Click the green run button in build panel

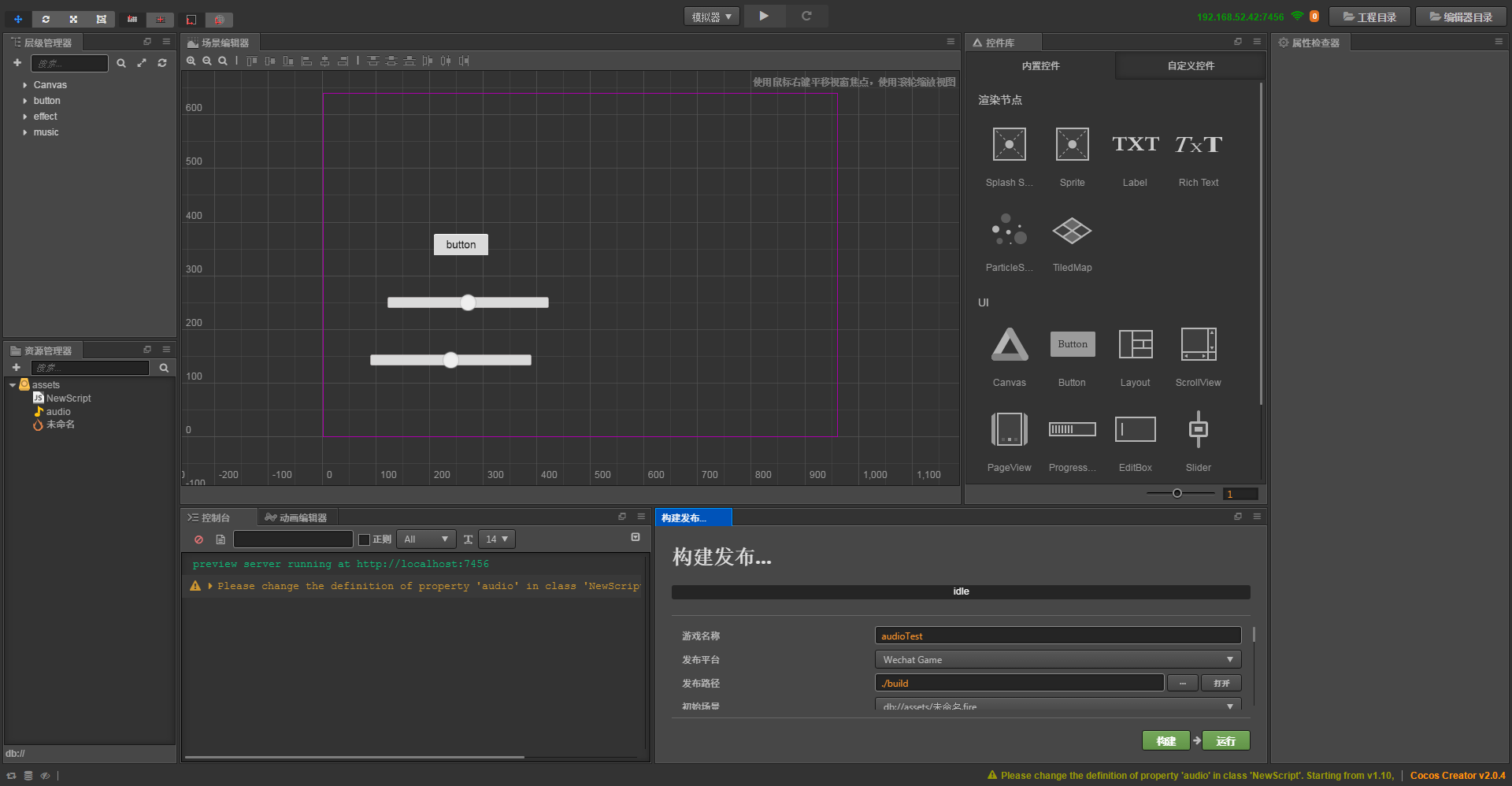[1226, 741]
